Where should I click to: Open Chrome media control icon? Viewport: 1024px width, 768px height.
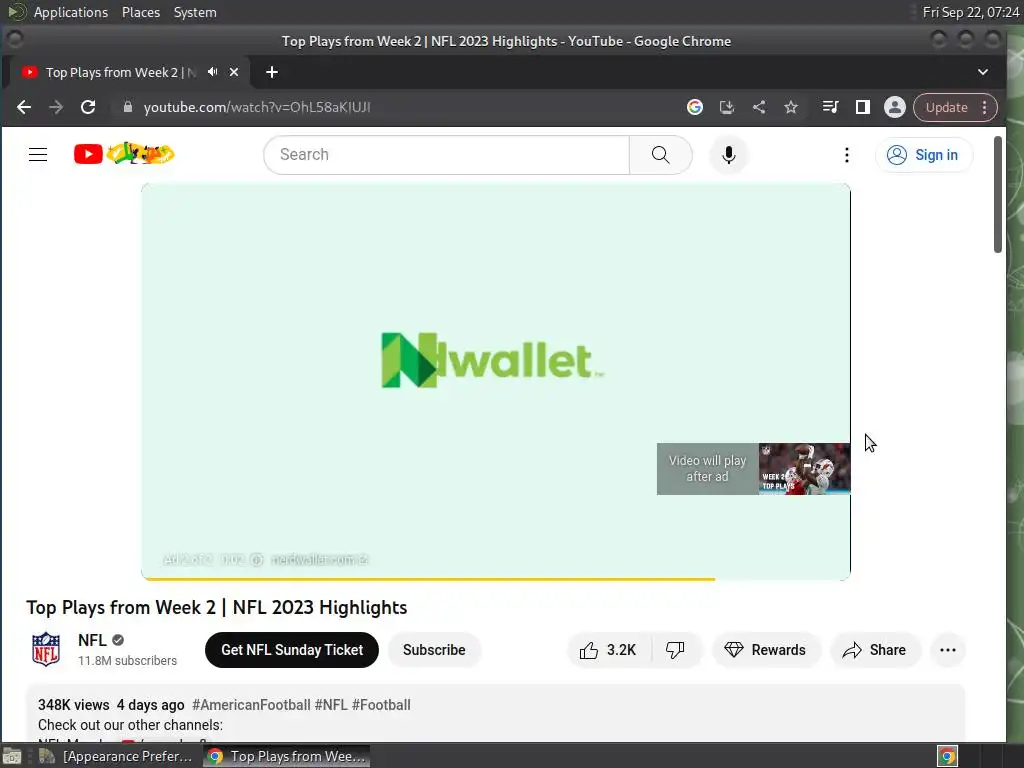tap(830, 107)
